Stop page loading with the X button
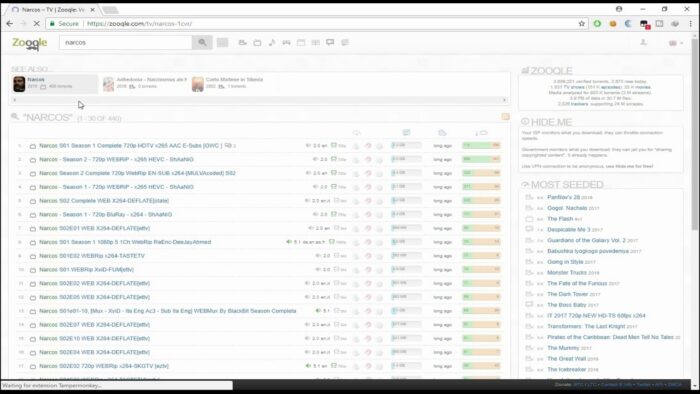This screenshot has width=700, height=394. [37, 24]
